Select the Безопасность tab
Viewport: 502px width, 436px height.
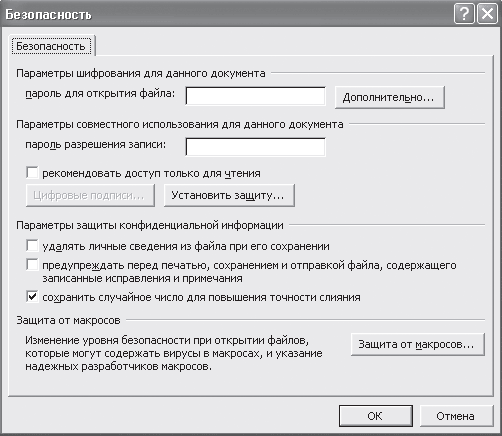[x=51, y=46]
